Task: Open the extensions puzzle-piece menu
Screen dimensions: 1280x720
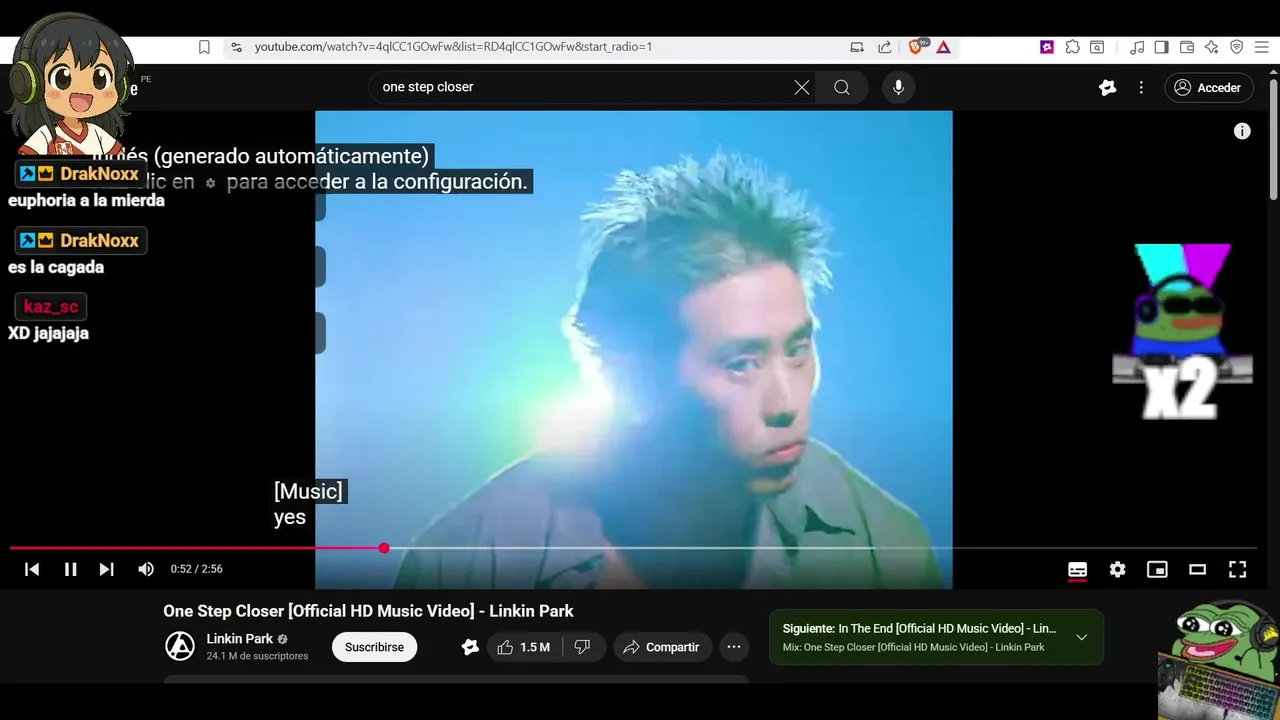Action: tap(1072, 47)
